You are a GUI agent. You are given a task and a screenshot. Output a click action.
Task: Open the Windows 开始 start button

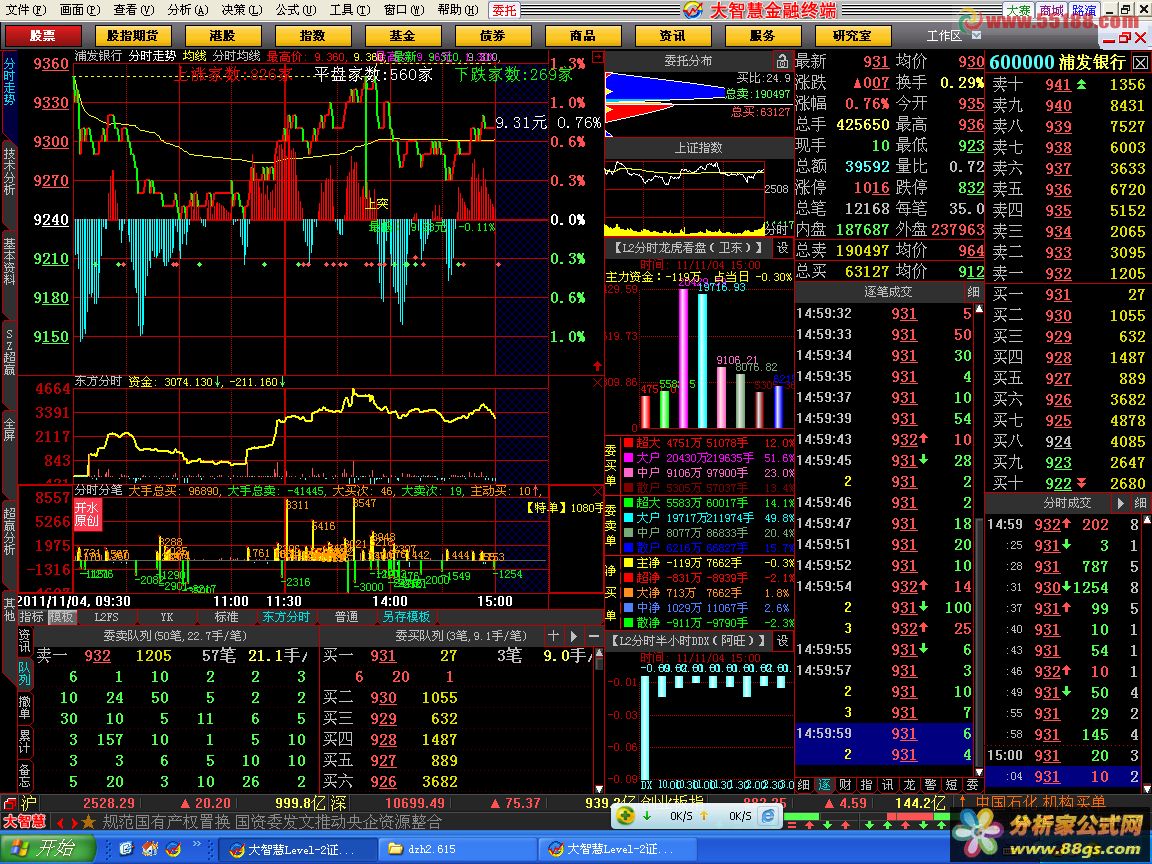[48, 849]
